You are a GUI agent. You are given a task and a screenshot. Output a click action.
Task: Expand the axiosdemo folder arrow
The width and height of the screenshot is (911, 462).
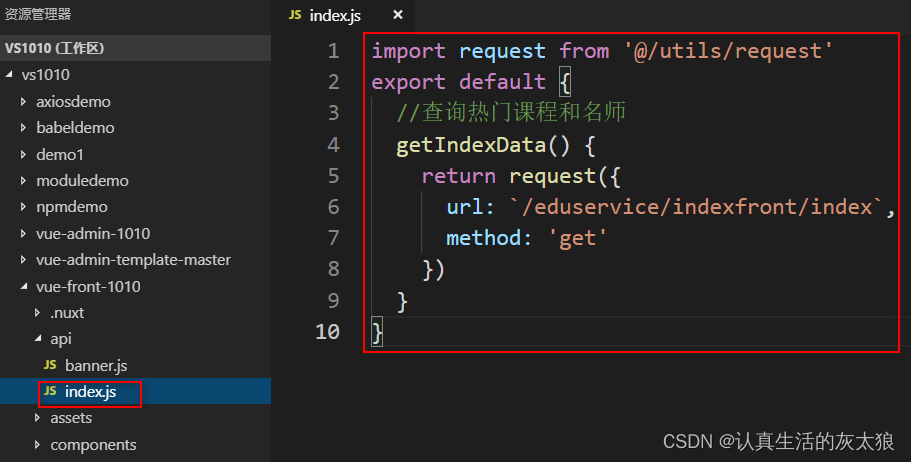pyautogui.click(x=24, y=102)
